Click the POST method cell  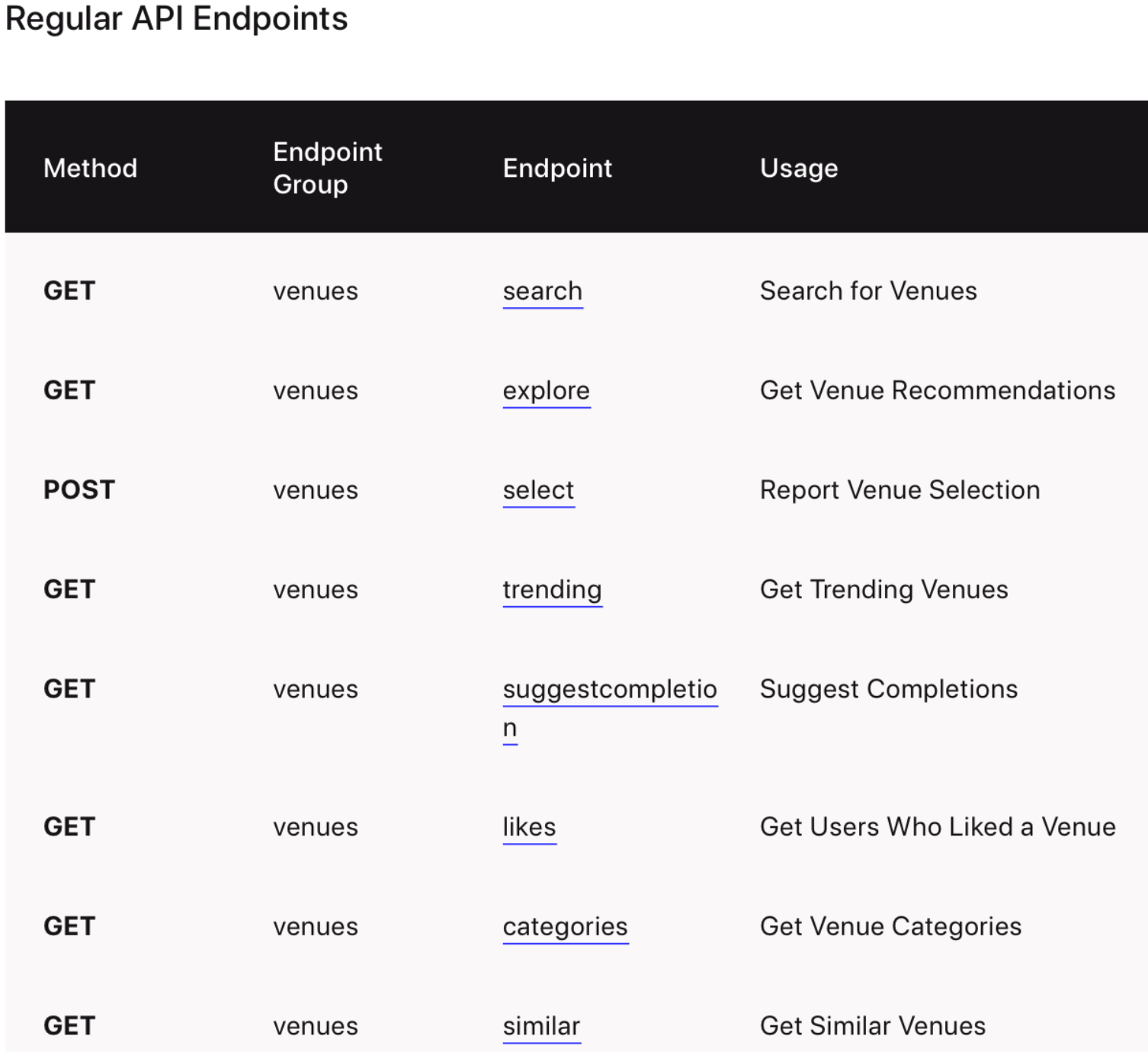79,490
